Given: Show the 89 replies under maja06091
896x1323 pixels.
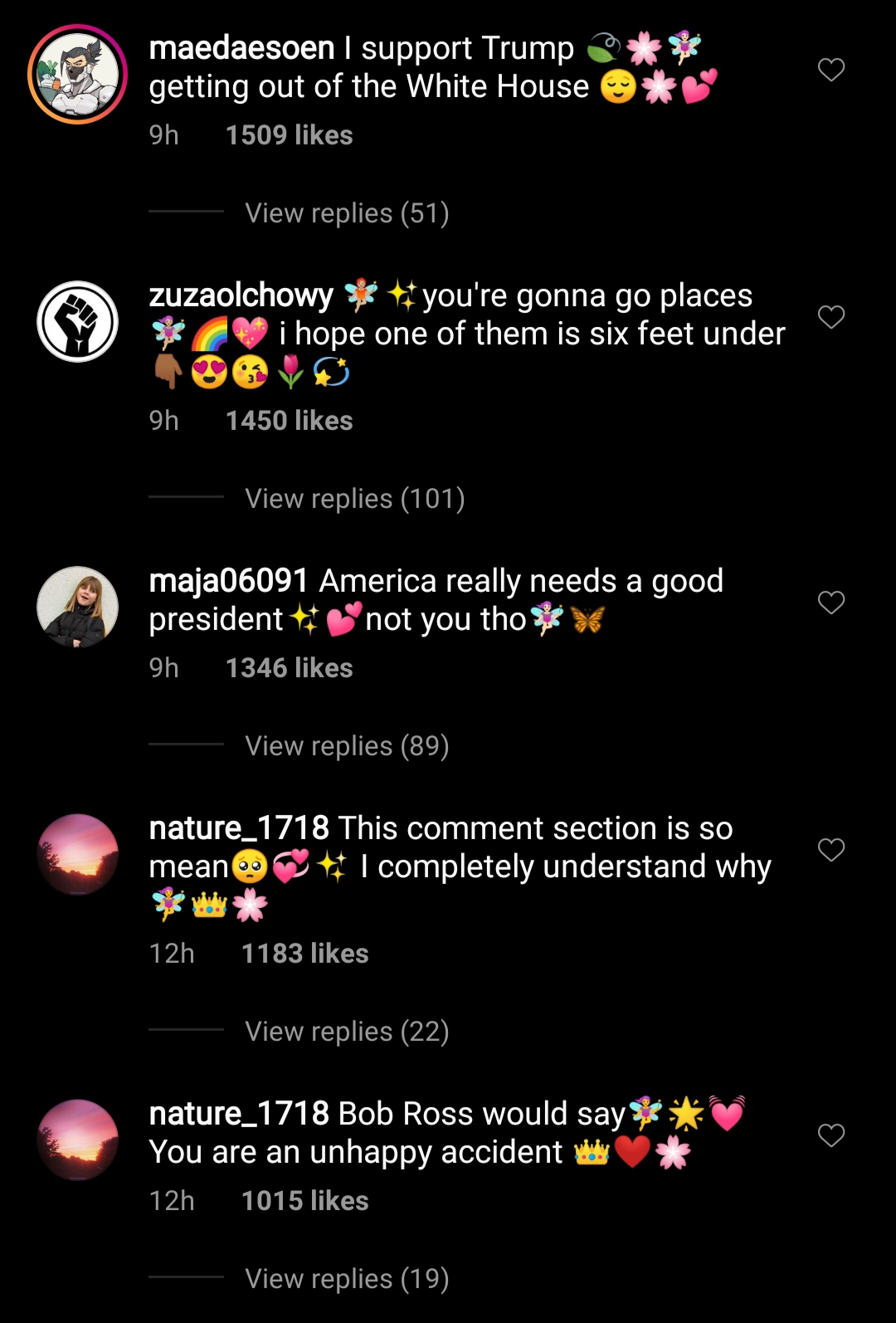Looking at the screenshot, I should 347,746.
